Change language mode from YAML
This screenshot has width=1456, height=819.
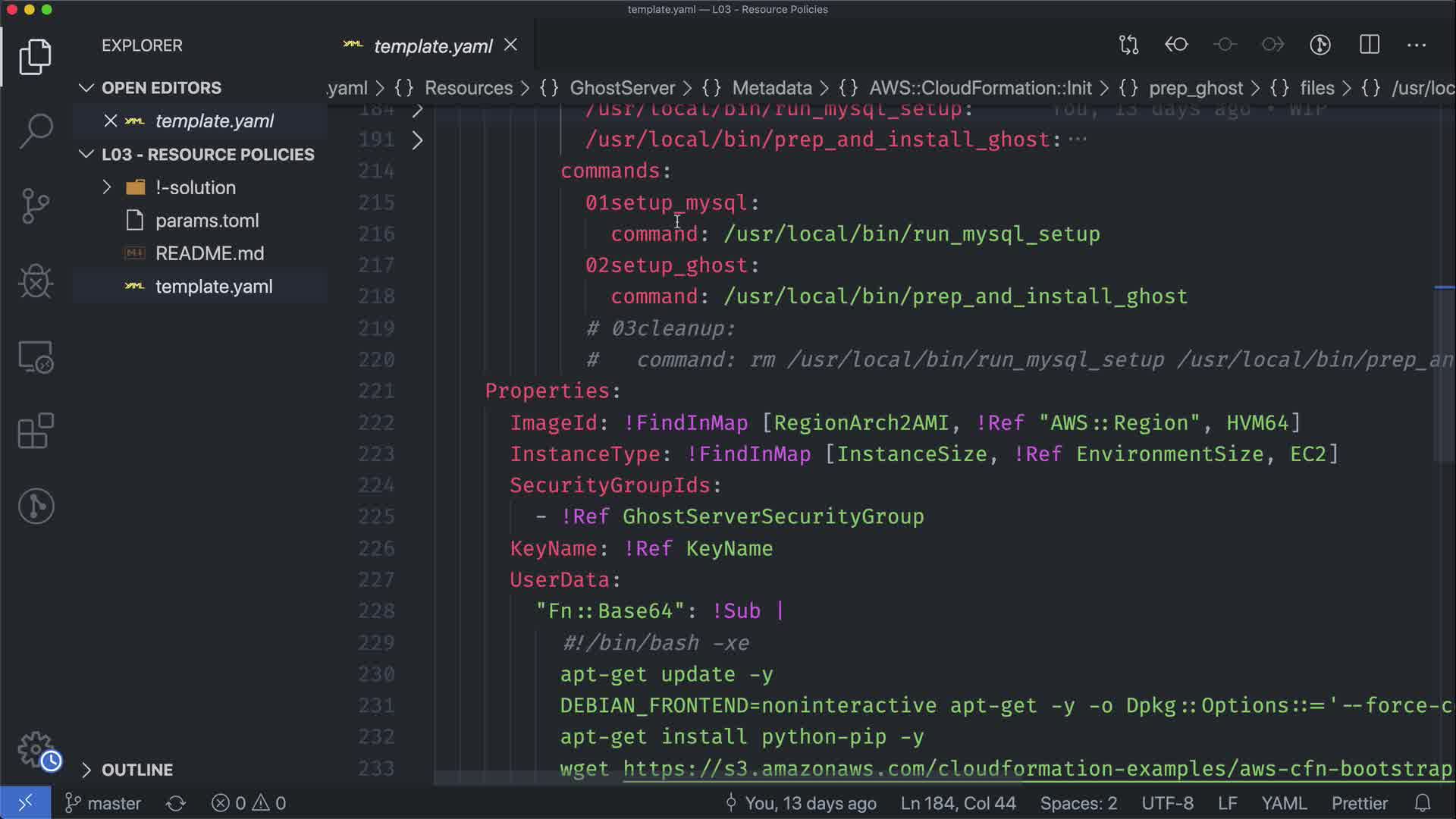[1283, 803]
